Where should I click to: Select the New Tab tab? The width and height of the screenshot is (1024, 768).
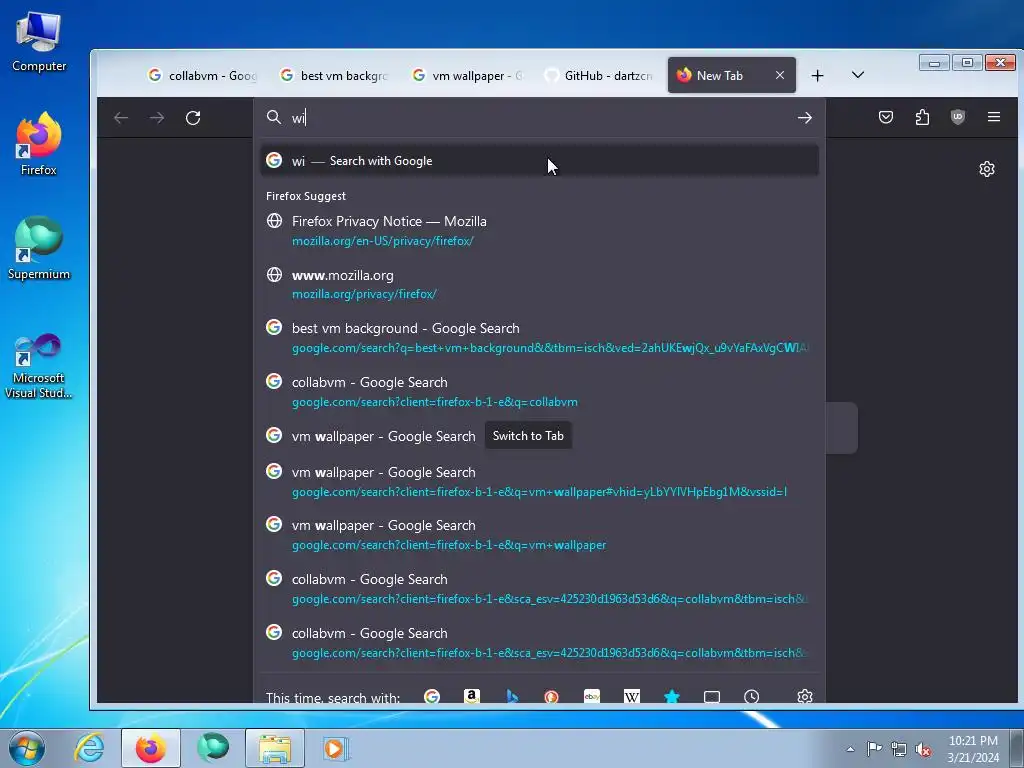tap(731, 75)
